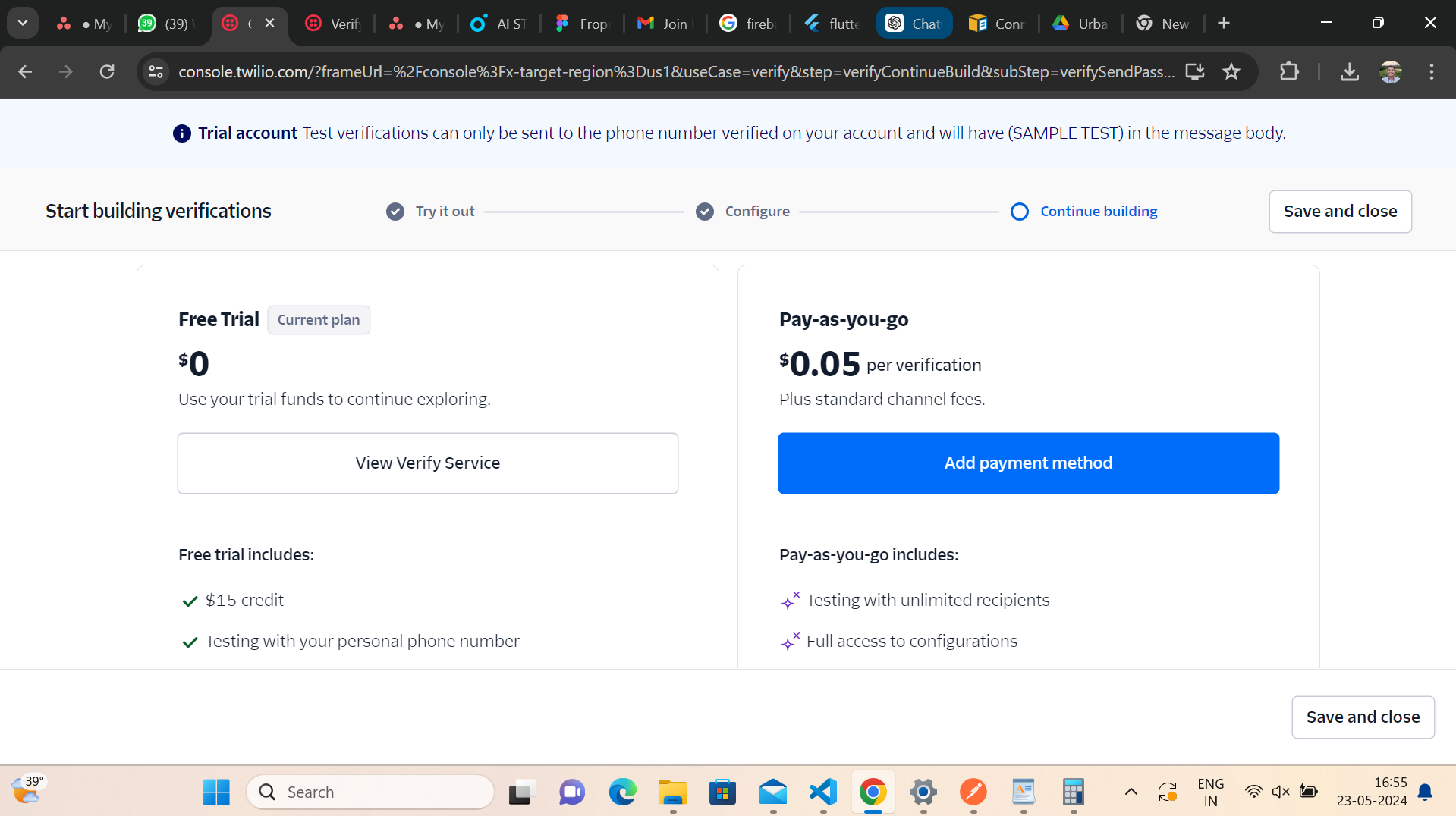The width and height of the screenshot is (1456, 816).
Task: Reload the current page
Action: tap(107, 71)
